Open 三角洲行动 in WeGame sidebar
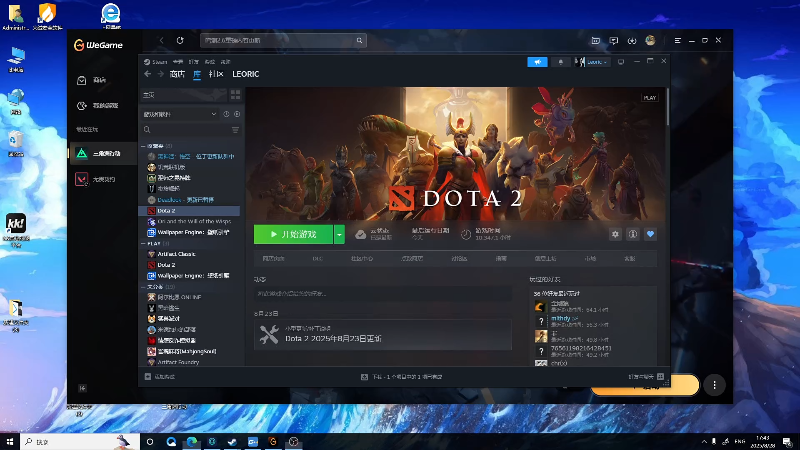 click(x=103, y=153)
